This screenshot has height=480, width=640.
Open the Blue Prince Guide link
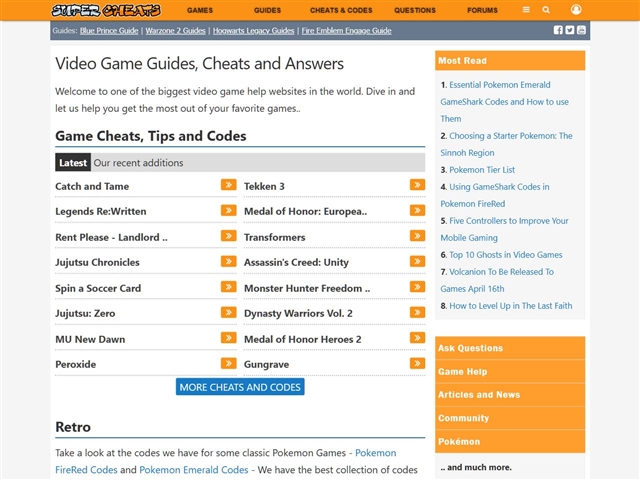(x=109, y=31)
